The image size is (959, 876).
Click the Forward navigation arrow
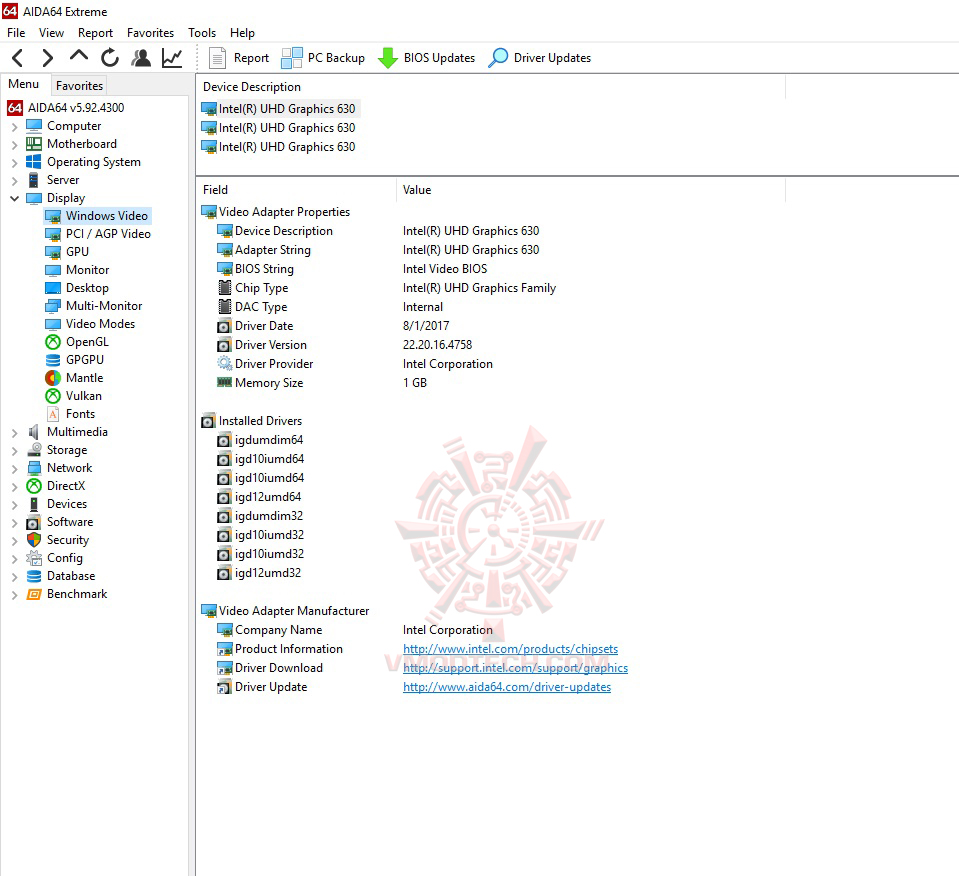(48, 58)
